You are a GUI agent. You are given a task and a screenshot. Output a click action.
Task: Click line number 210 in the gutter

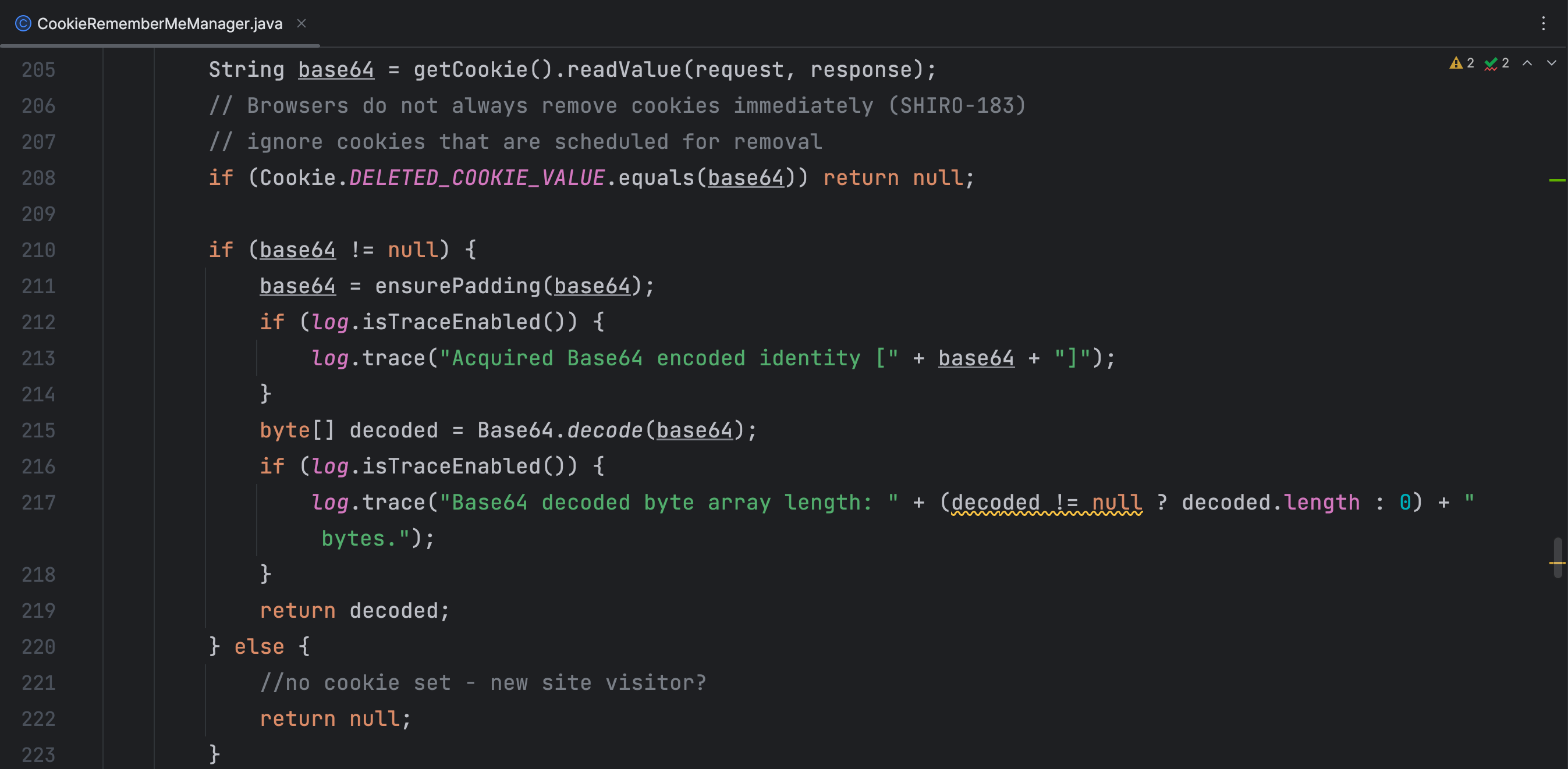pos(38,250)
